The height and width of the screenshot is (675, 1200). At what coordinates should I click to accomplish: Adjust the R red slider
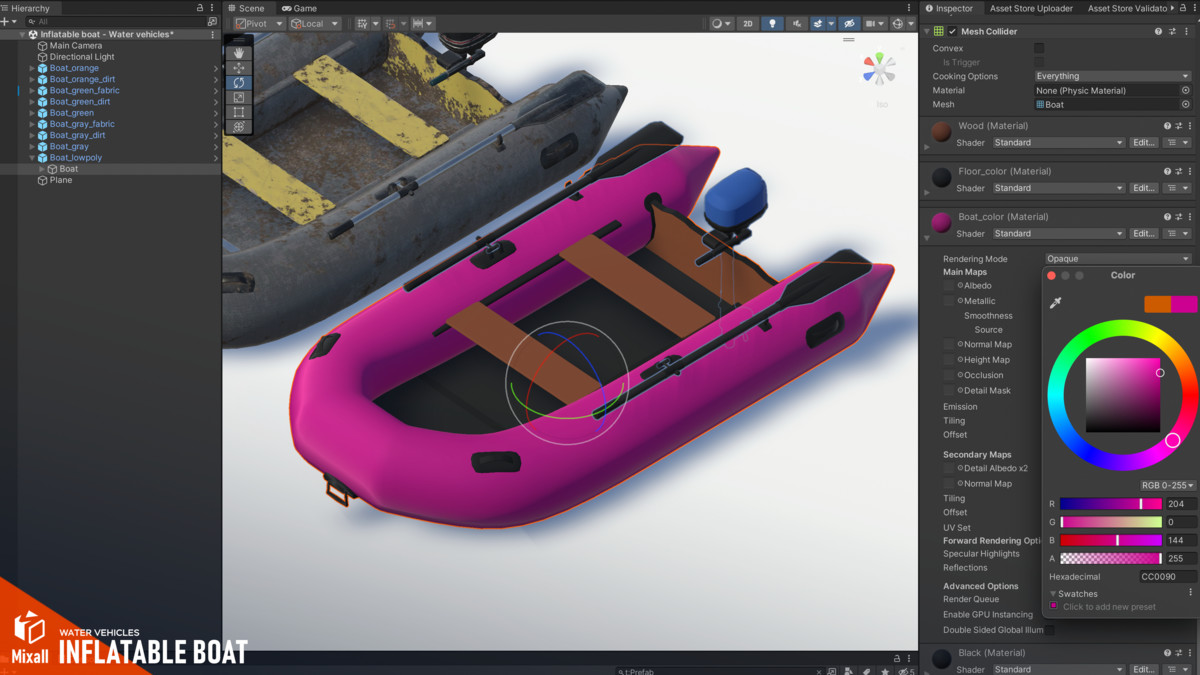point(1111,504)
